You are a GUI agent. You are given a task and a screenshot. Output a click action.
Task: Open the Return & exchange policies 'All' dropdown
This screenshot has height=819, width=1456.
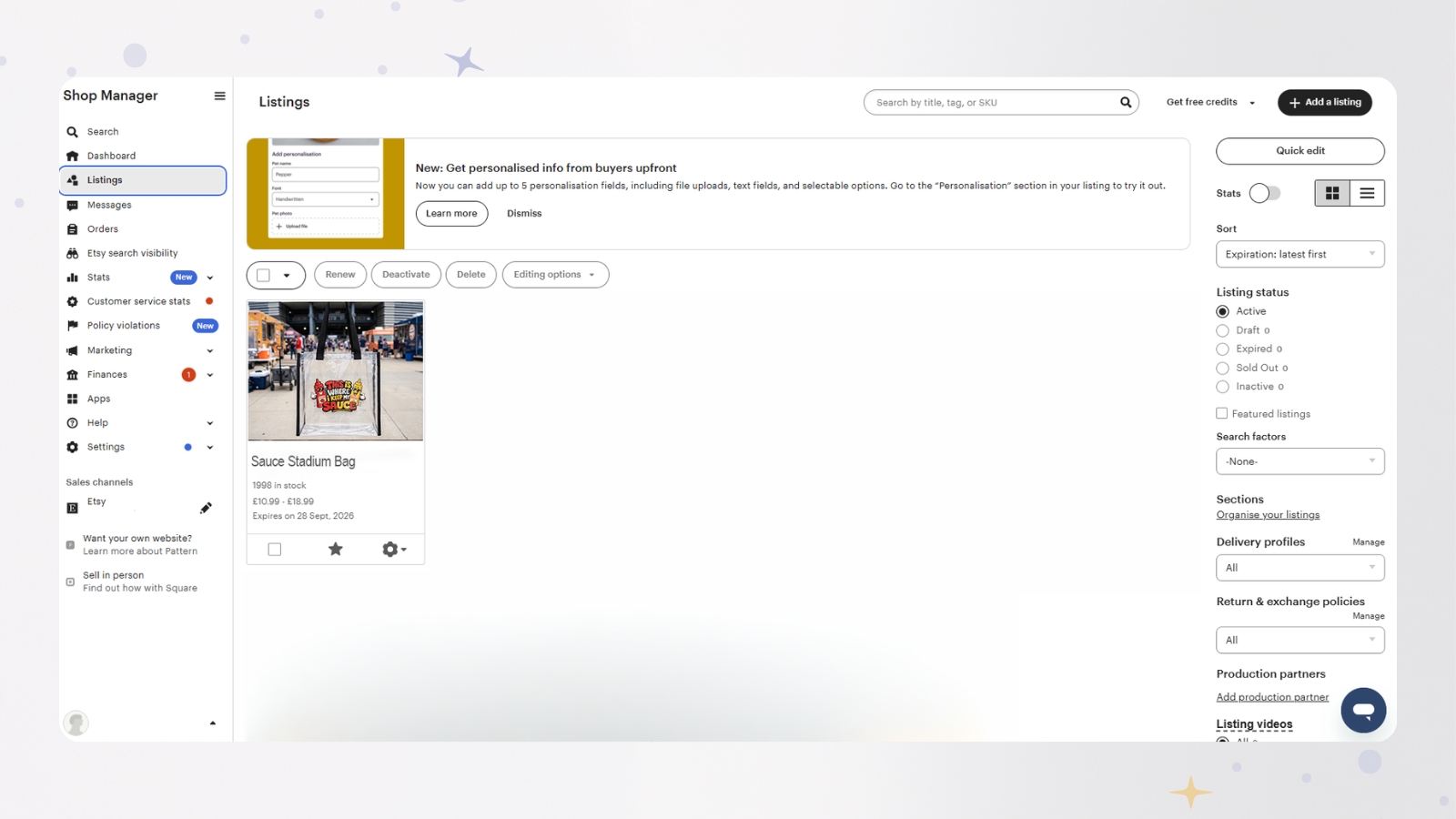coord(1300,640)
